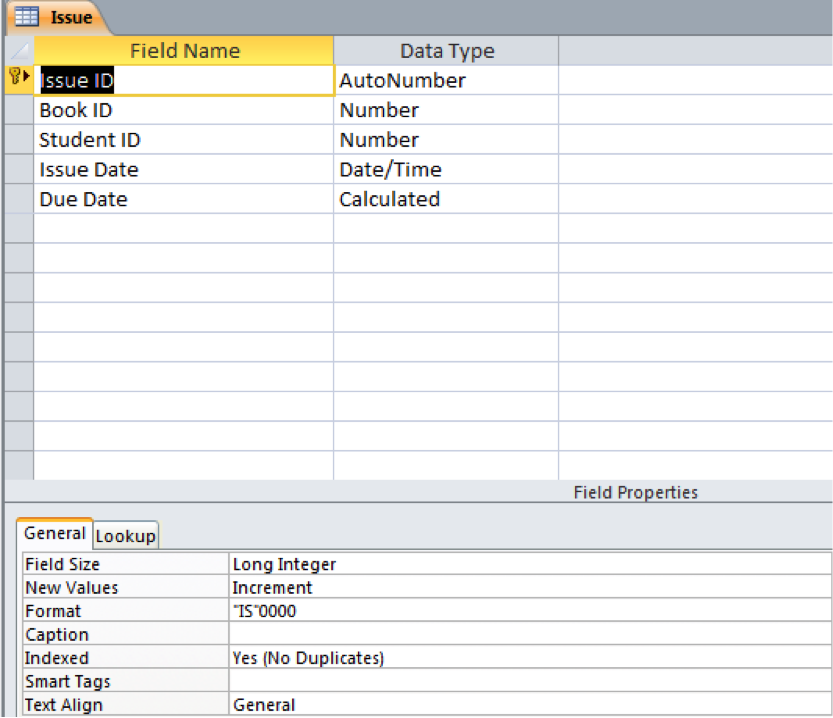The height and width of the screenshot is (718, 833).
Task: Click the row selector for Book ID field
Action: click(x=18, y=110)
